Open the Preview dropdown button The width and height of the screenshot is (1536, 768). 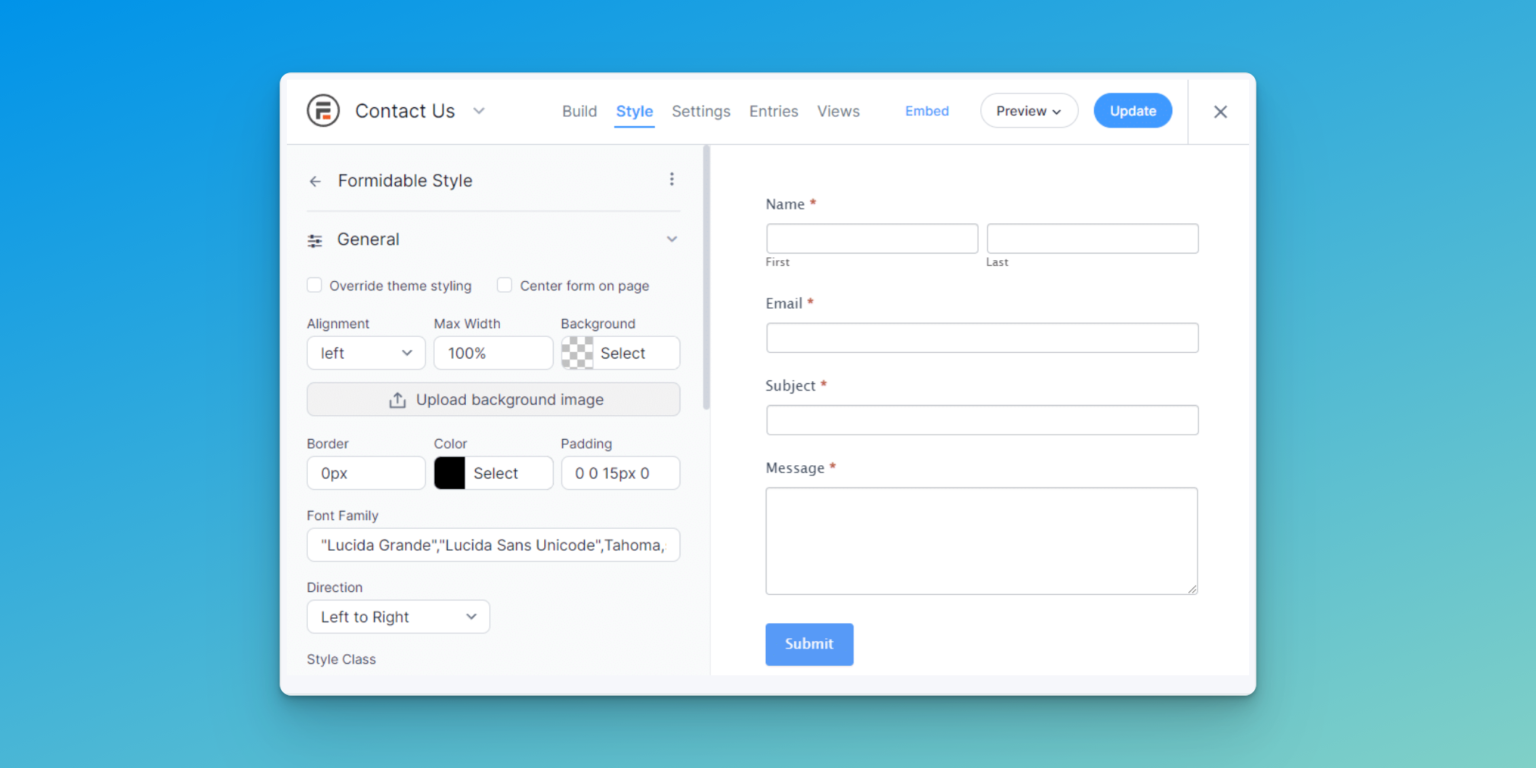point(1028,111)
